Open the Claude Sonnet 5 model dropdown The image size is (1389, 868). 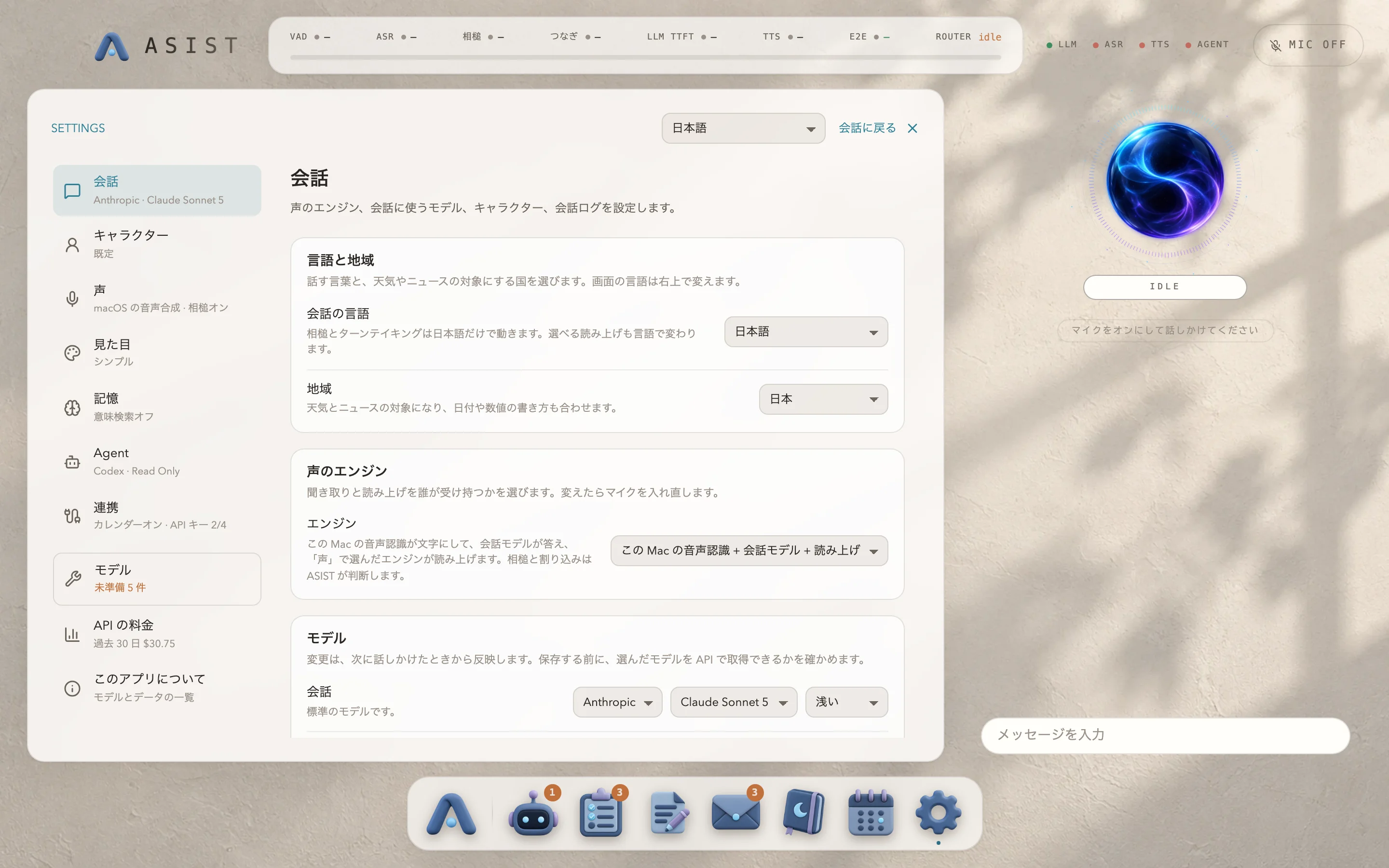coord(734,702)
